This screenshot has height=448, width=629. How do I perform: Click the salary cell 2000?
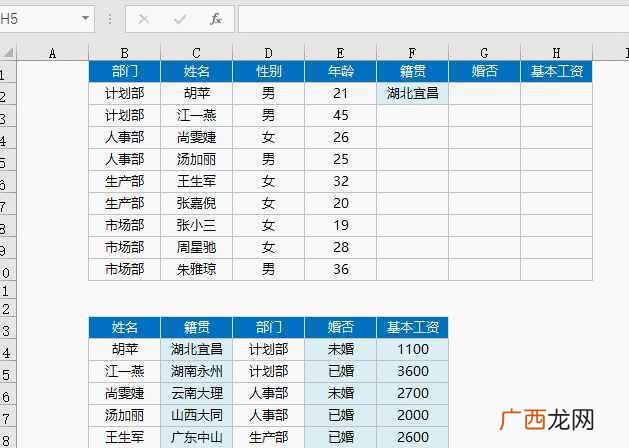click(x=412, y=416)
